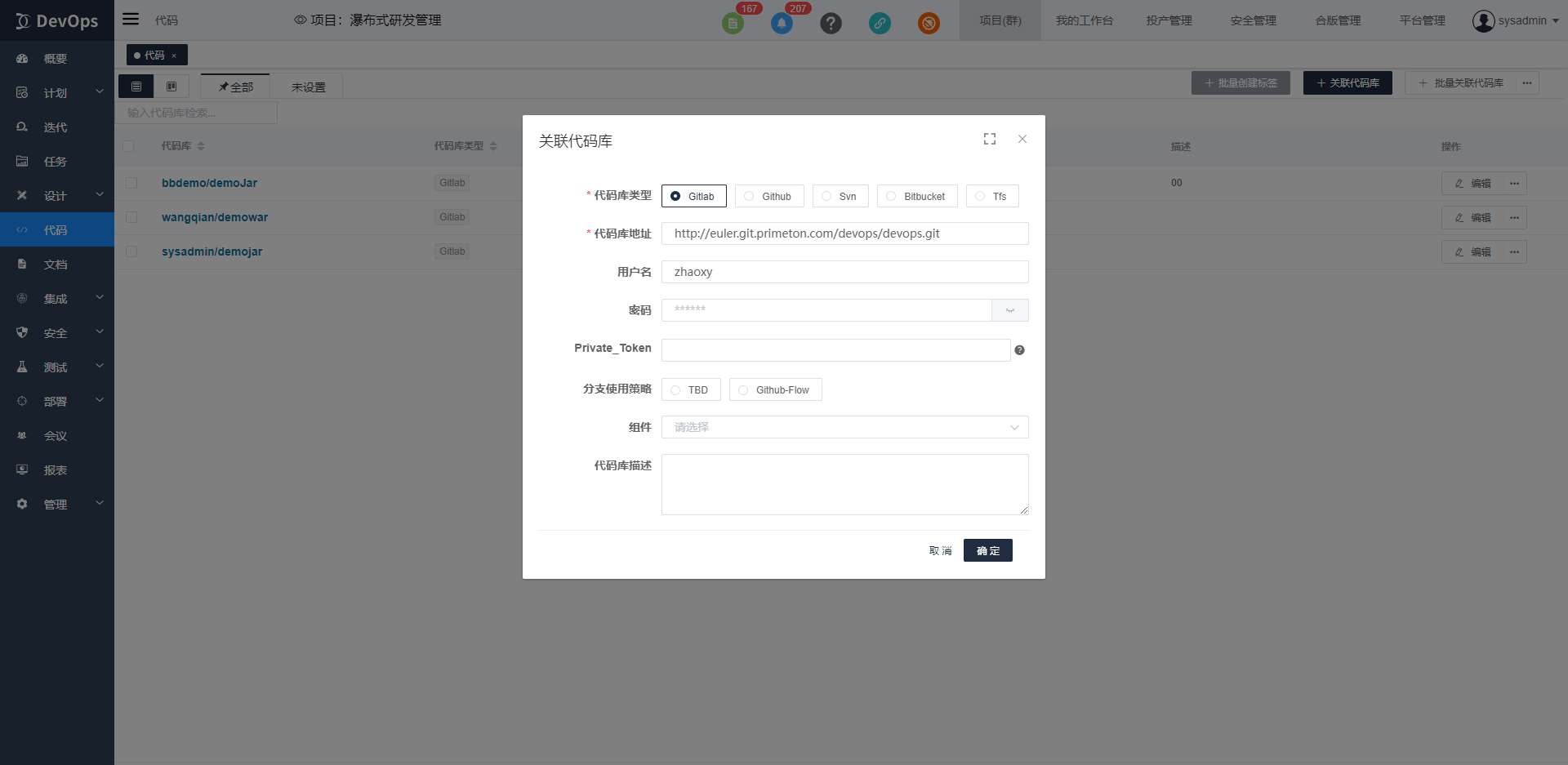
Task: Click the teal link icon in top bar
Action: coord(880,23)
